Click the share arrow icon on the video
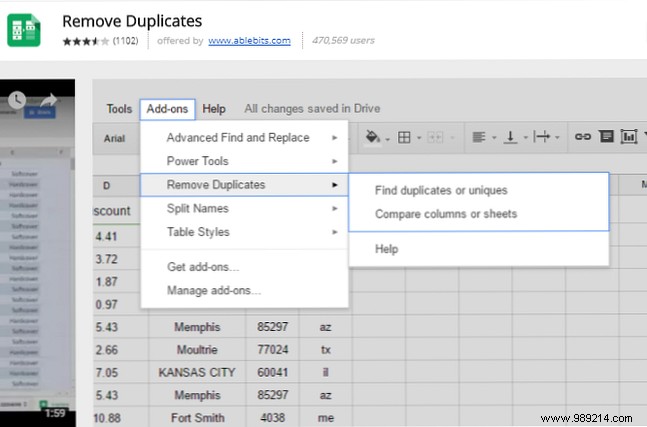The width and height of the screenshot is (647, 427). pos(49,99)
